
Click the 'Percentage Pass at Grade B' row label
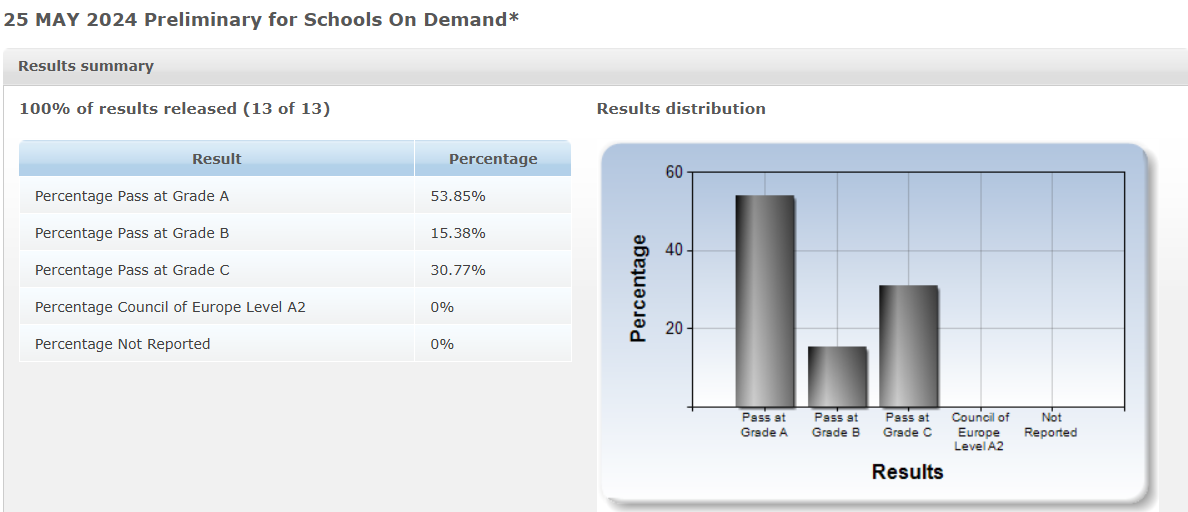click(x=132, y=233)
